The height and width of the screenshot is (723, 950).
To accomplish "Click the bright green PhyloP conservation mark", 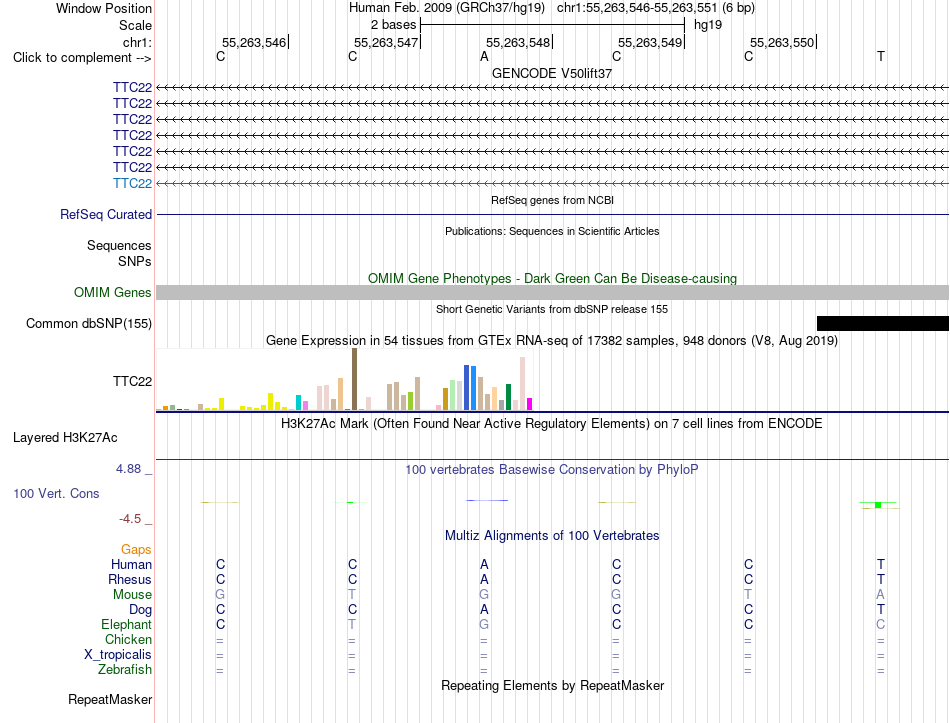I will click(x=878, y=505).
